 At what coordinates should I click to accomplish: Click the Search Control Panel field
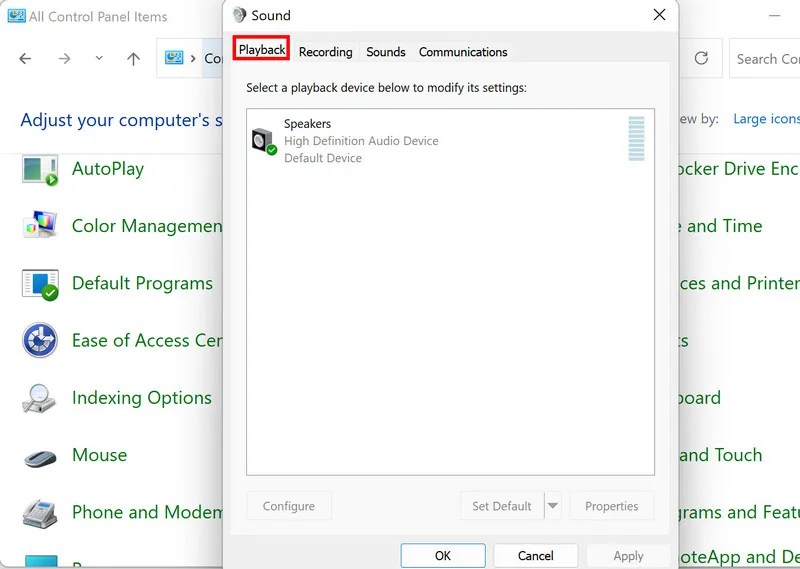(765, 59)
